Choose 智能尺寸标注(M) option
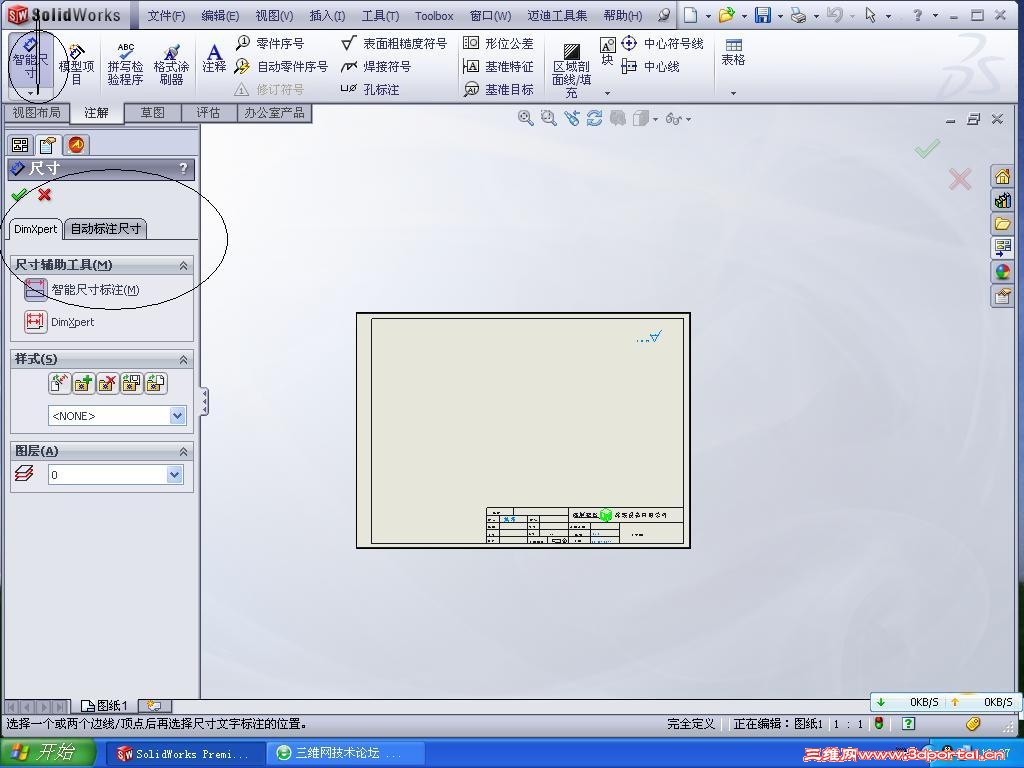The height and width of the screenshot is (768, 1024). 82,289
